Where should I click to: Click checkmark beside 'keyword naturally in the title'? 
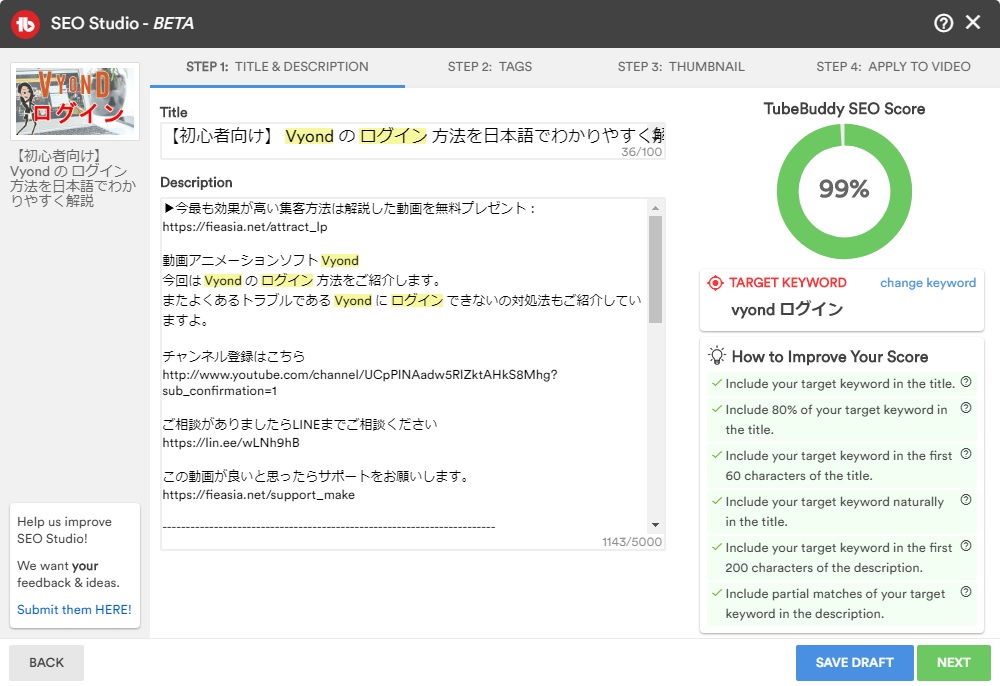717,501
